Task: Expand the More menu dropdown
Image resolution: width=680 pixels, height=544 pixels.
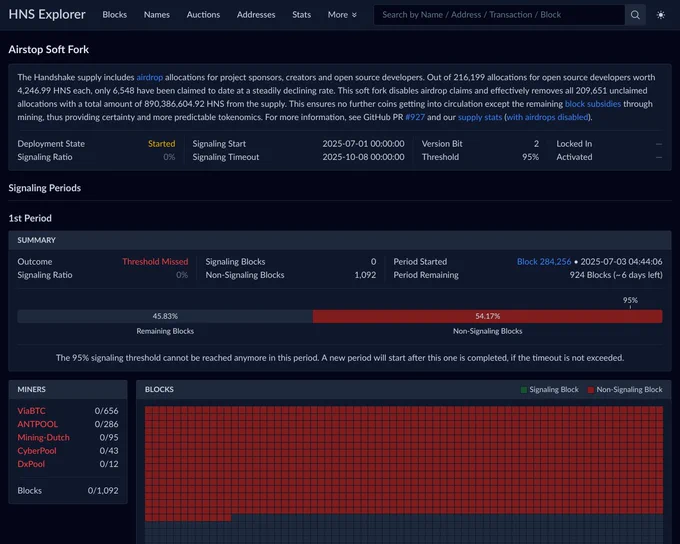Action: click(342, 15)
